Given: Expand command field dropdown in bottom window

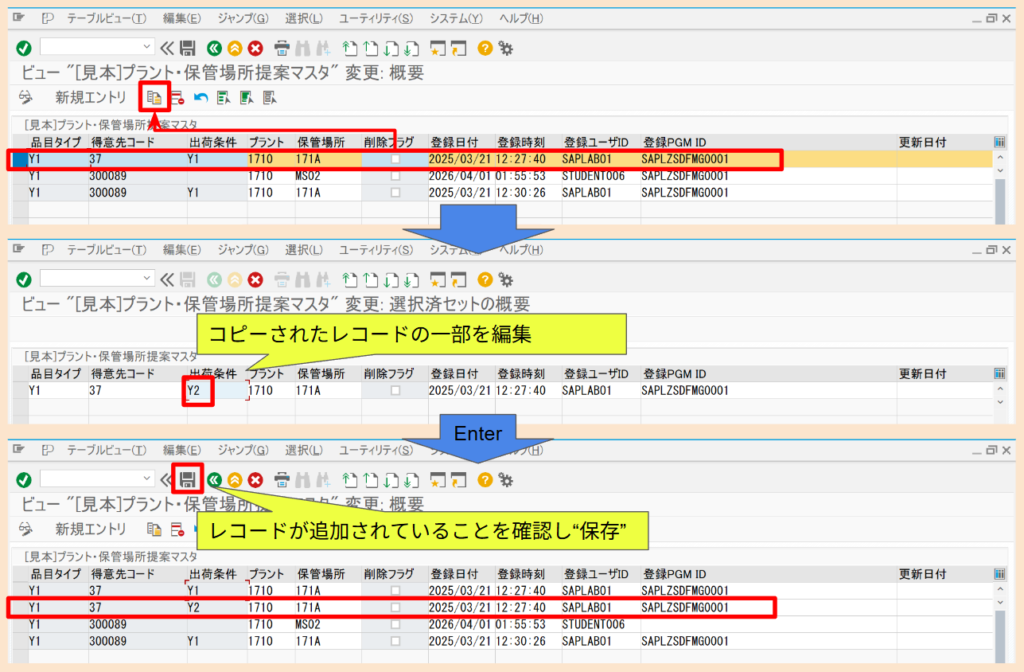Looking at the screenshot, I should (x=148, y=480).
